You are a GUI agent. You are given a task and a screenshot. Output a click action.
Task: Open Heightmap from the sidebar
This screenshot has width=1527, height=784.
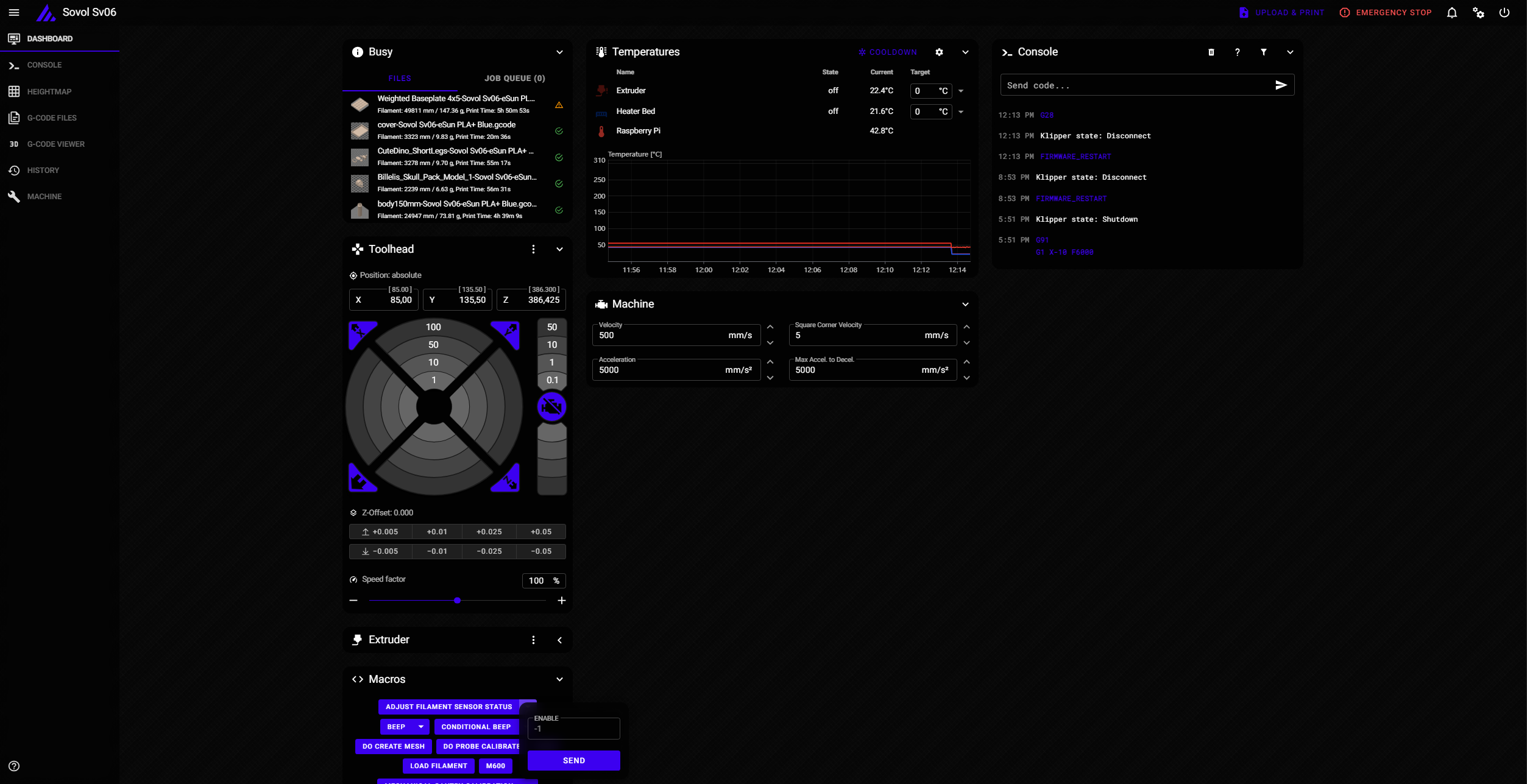tap(49, 91)
